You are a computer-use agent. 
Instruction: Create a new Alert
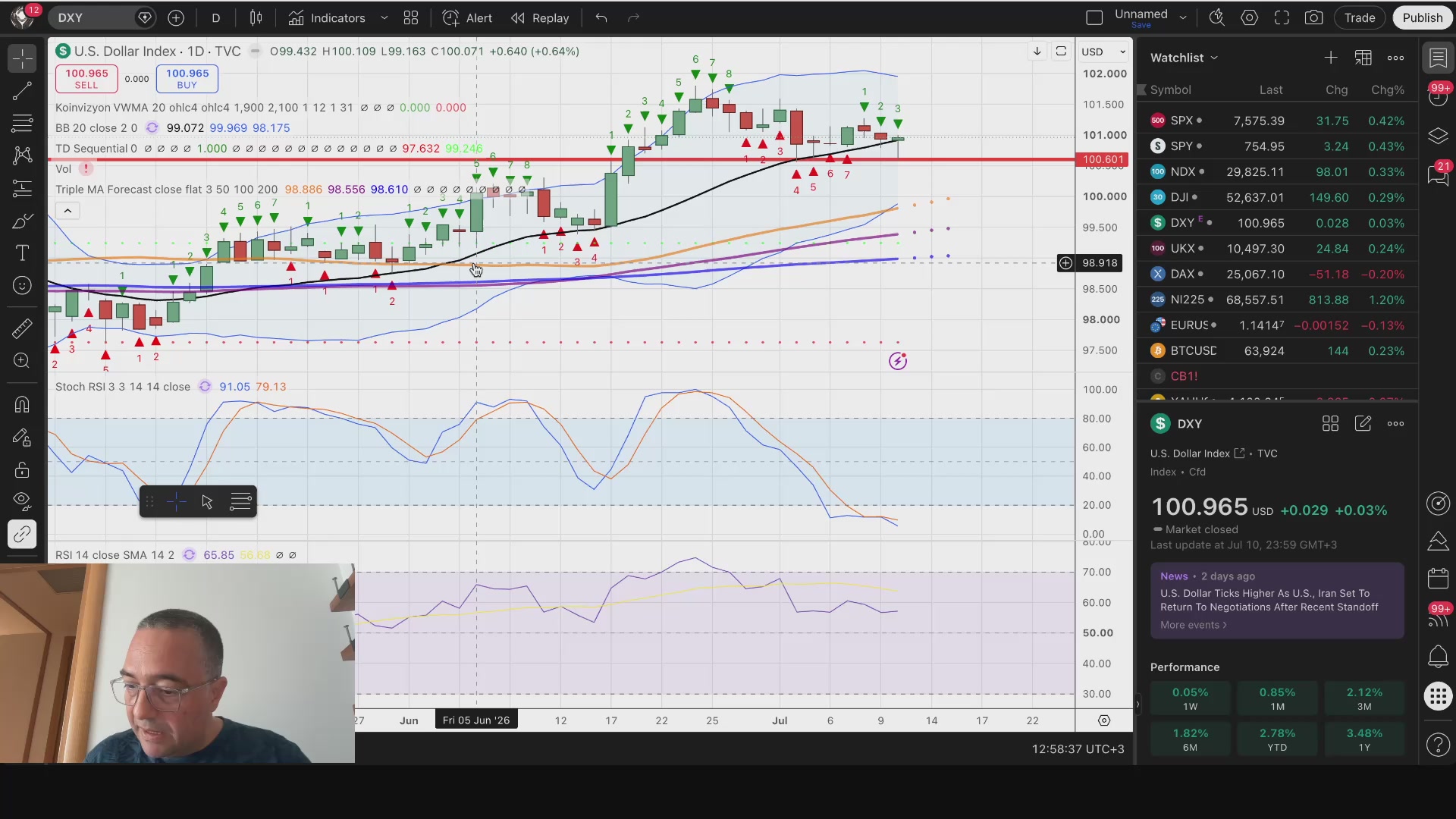(467, 18)
